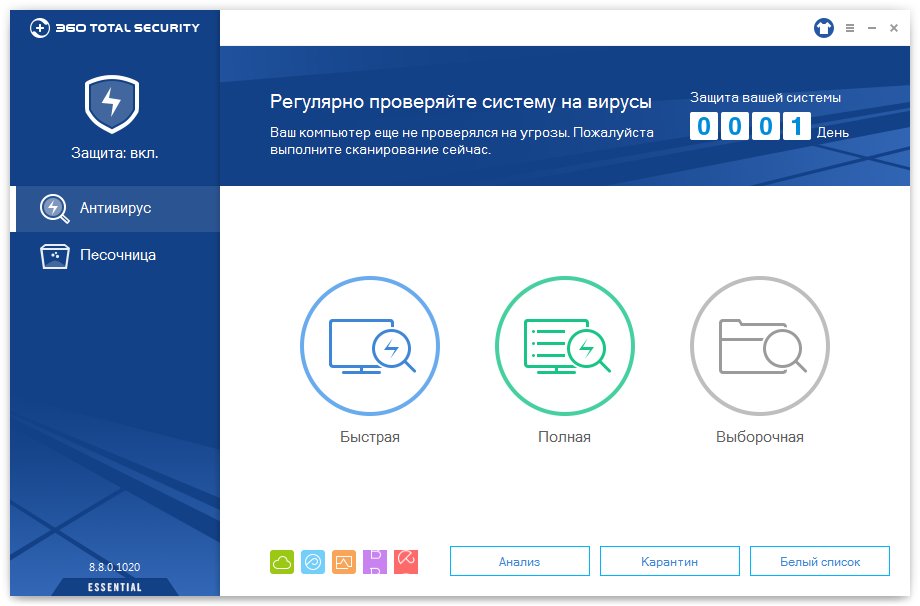Open the Анализ button

pos(519,561)
